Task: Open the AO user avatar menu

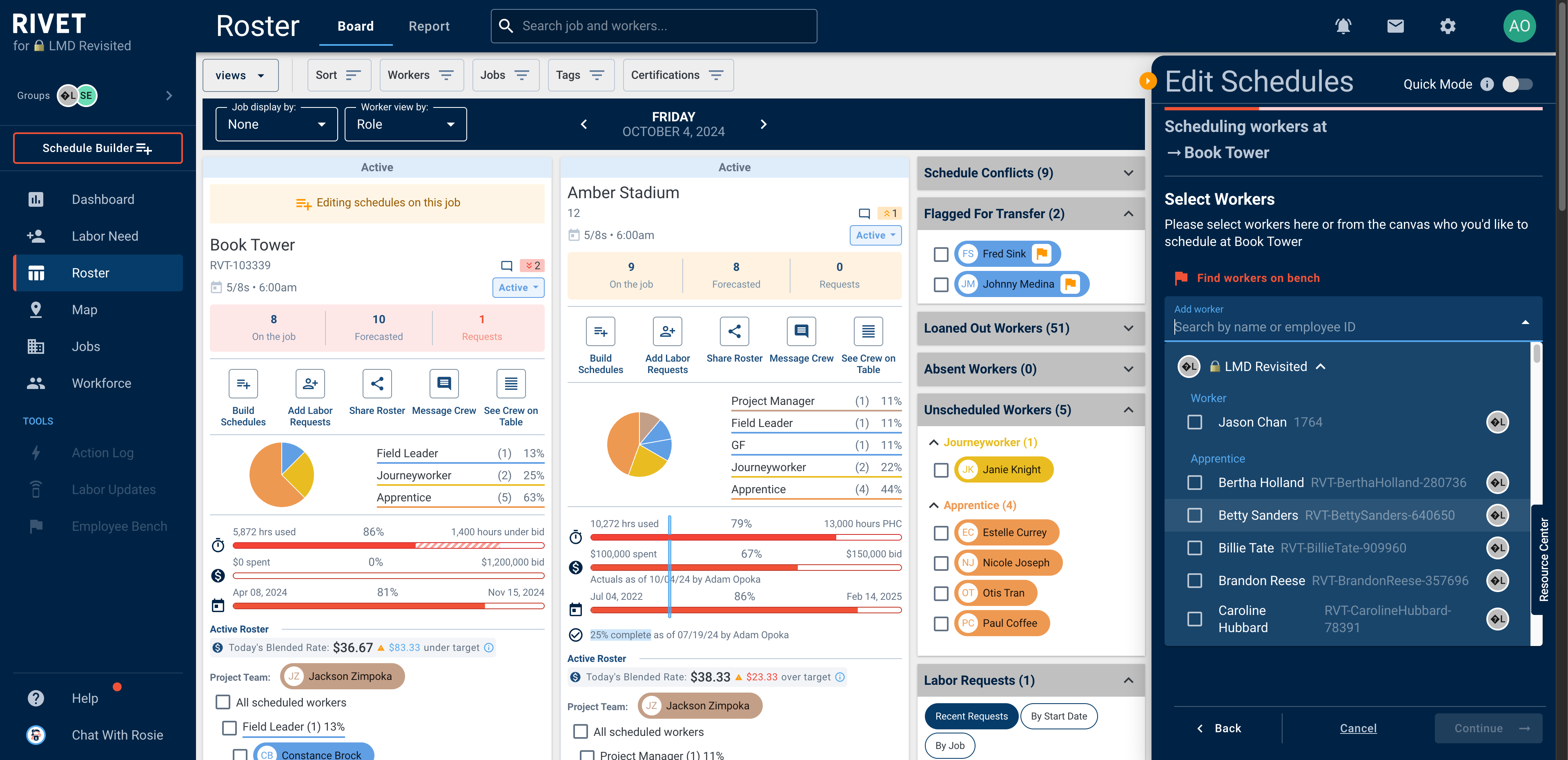Action: (1519, 26)
